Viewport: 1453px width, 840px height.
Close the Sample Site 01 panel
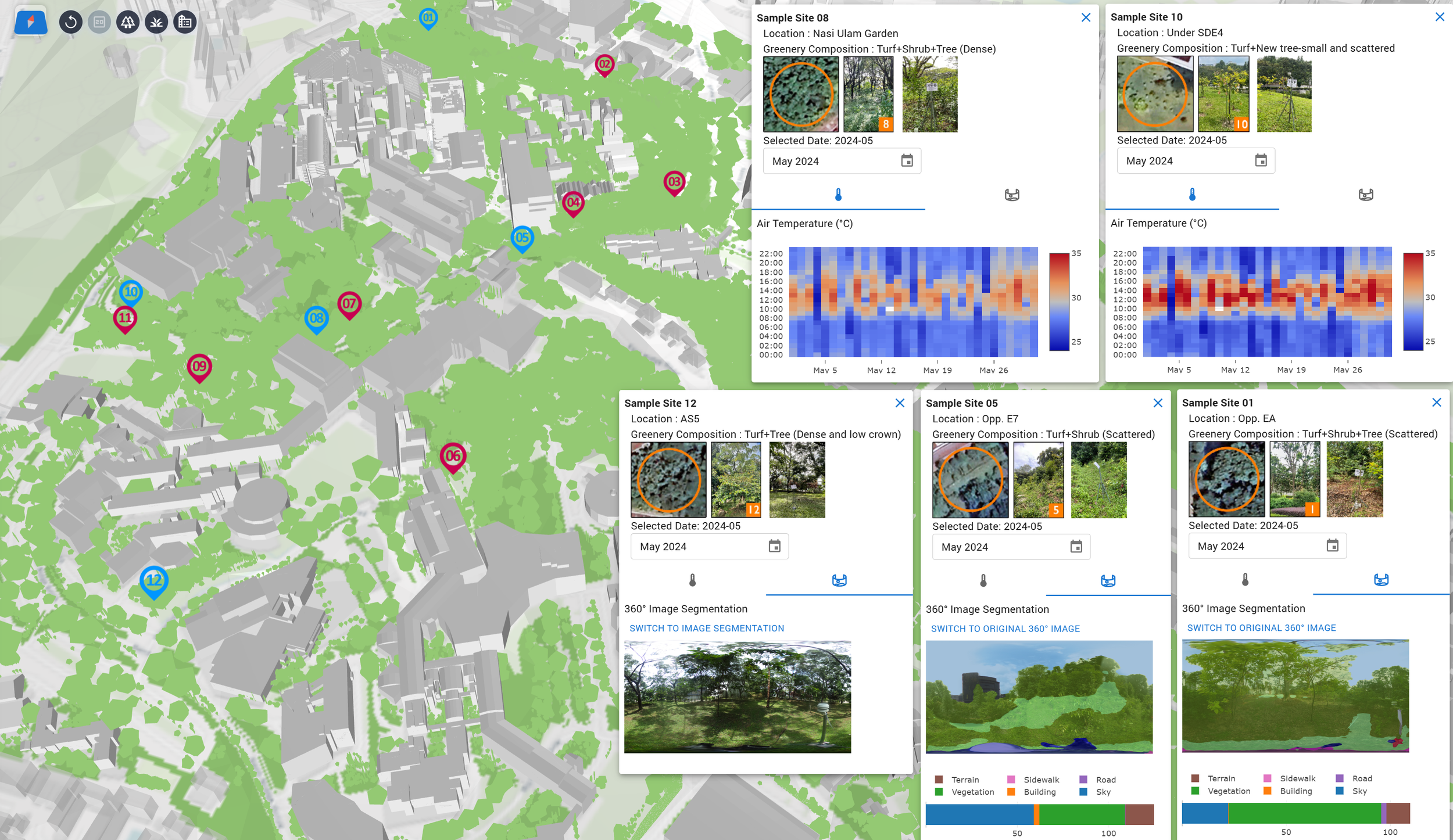click(x=1436, y=403)
